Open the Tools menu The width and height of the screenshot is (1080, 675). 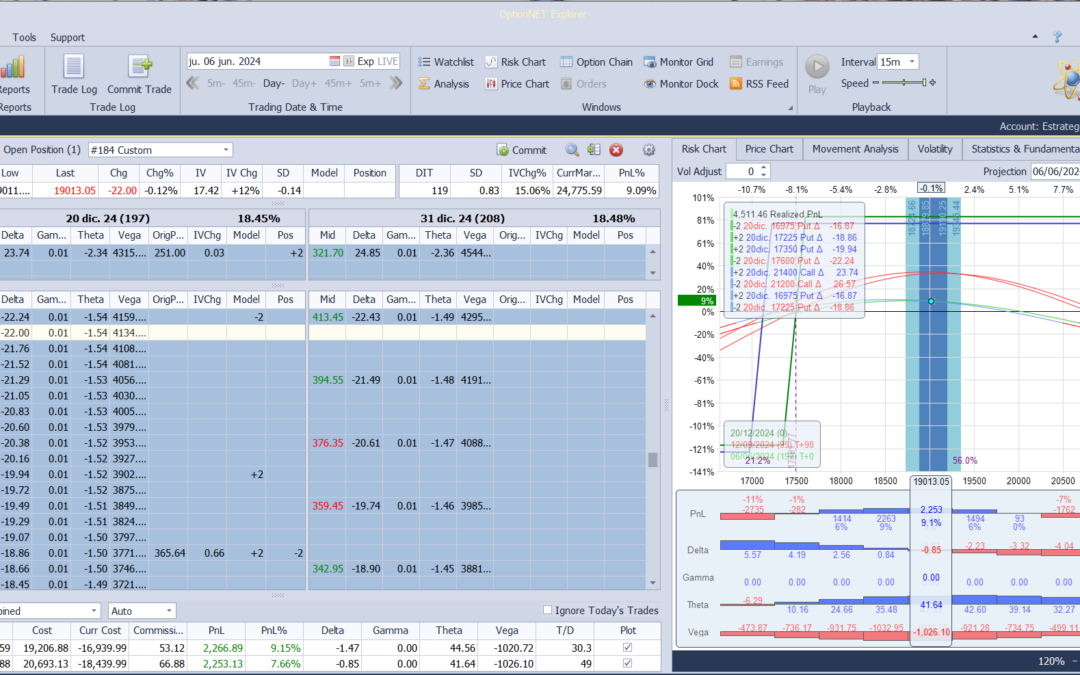(x=24, y=37)
